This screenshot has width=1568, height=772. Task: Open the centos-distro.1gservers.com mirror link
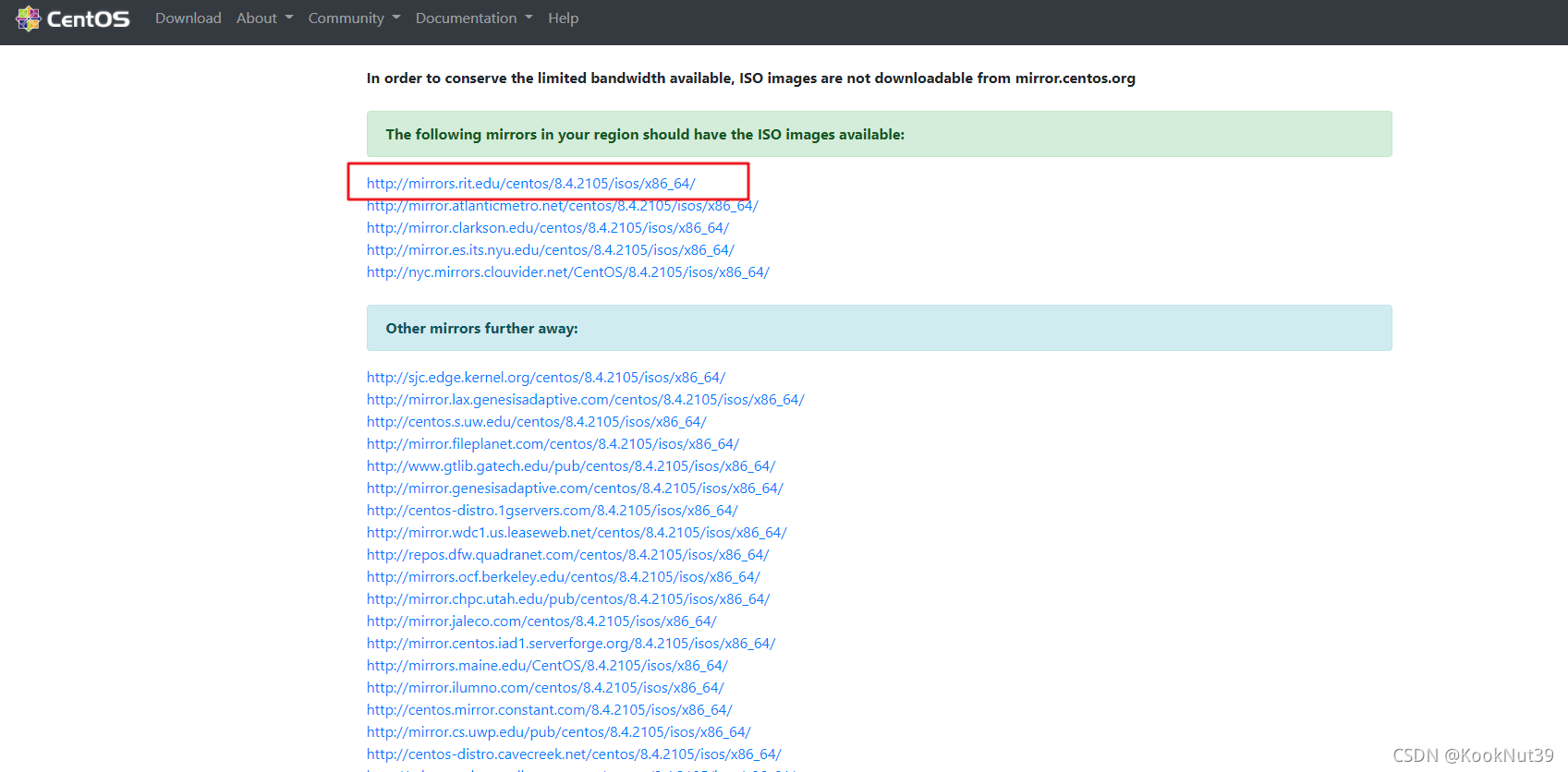coord(553,511)
